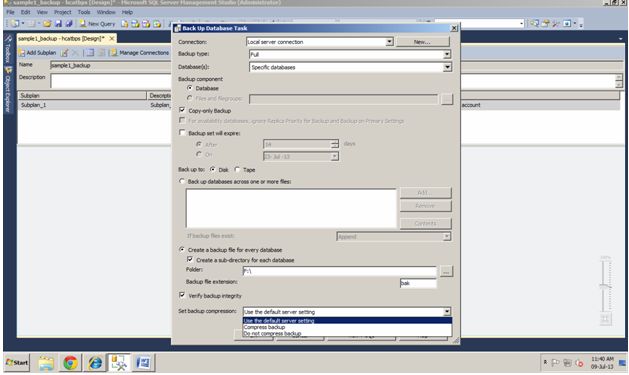Open the Object Explorer side panel
The width and height of the screenshot is (629, 375).
(x=8, y=89)
